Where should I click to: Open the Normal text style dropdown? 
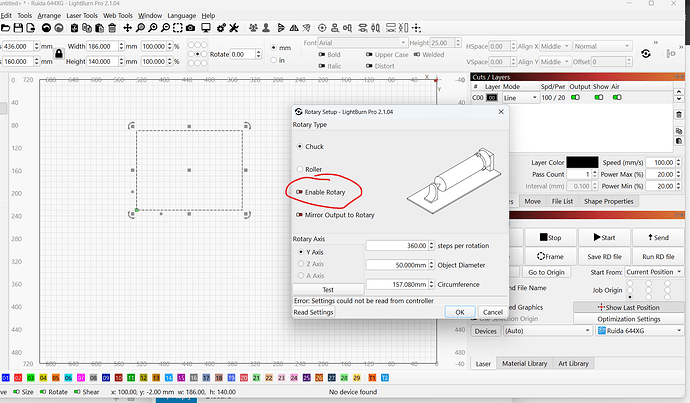click(602, 46)
